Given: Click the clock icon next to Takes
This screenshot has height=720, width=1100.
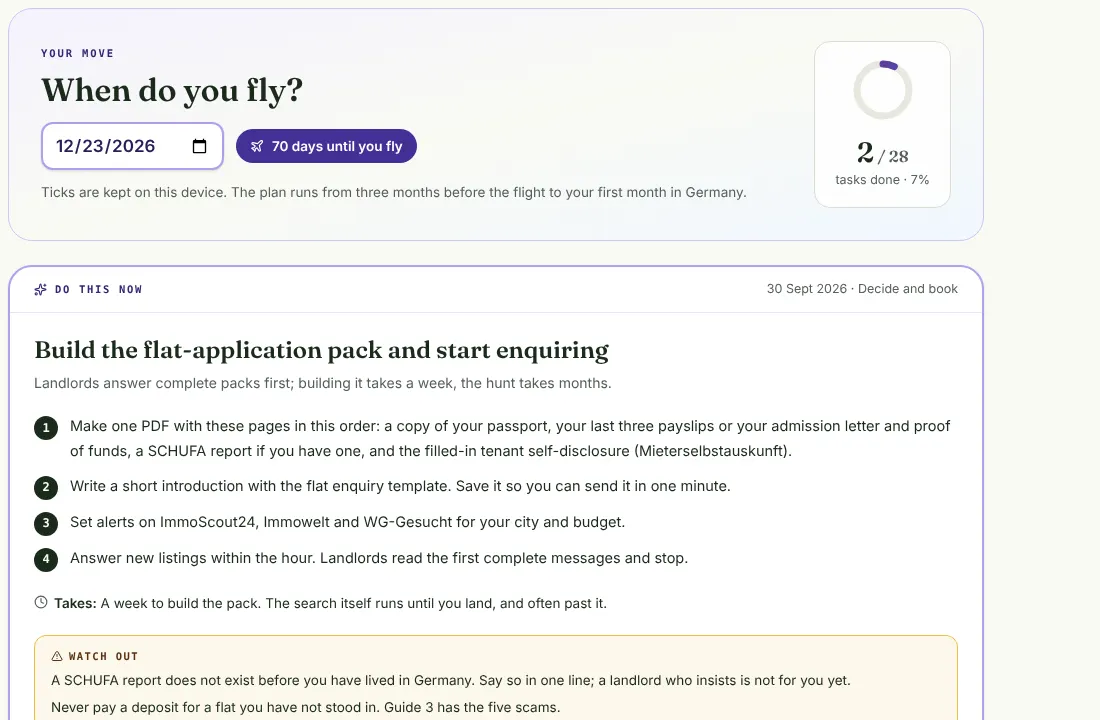Looking at the screenshot, I should coord(41,602).
